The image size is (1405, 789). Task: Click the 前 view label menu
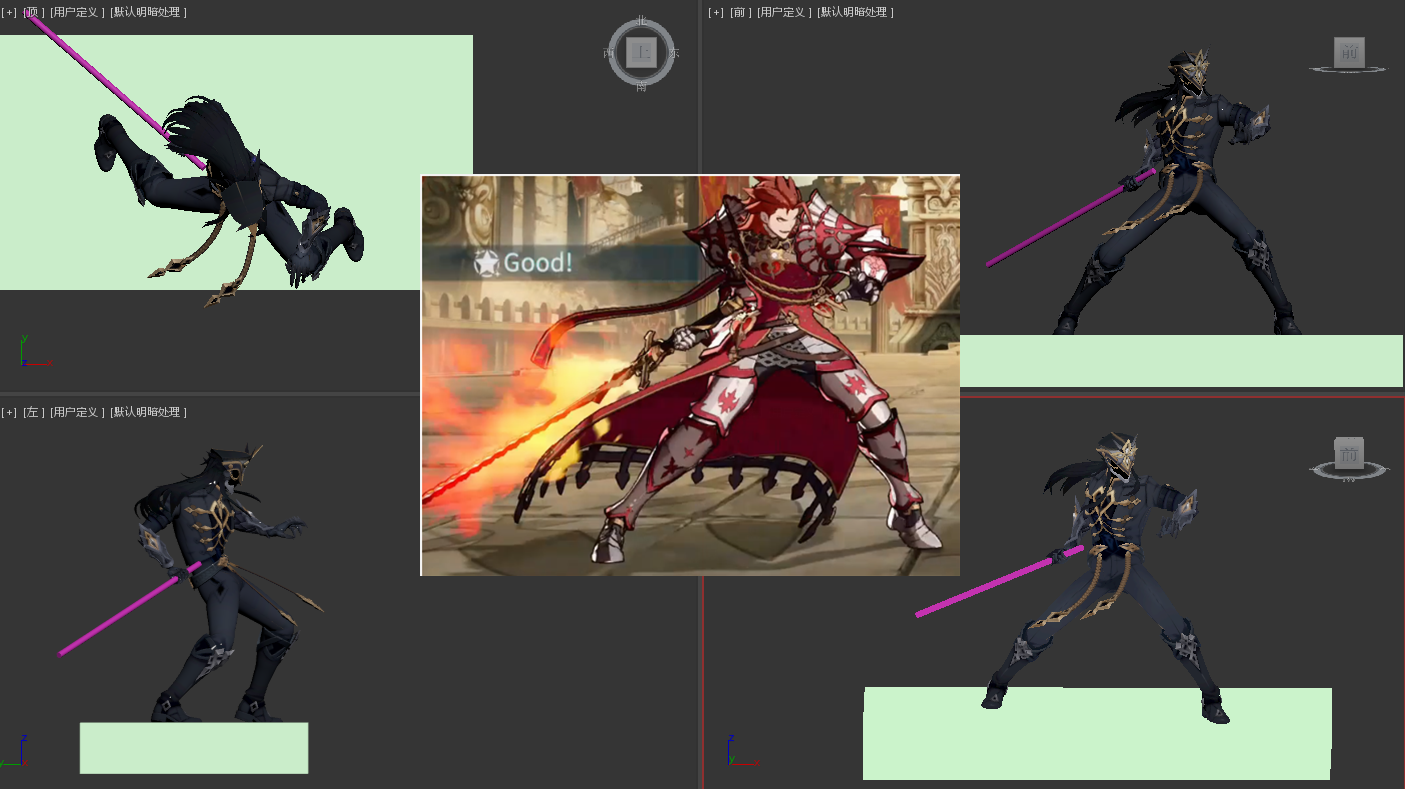click(740, 12)
